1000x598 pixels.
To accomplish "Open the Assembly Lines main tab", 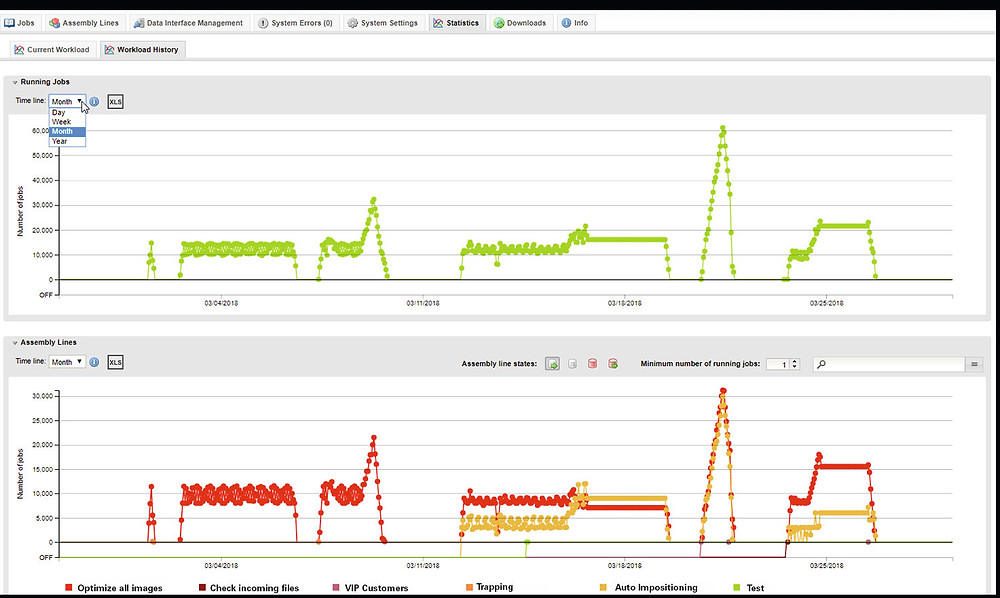I will (x=84, y=23).
